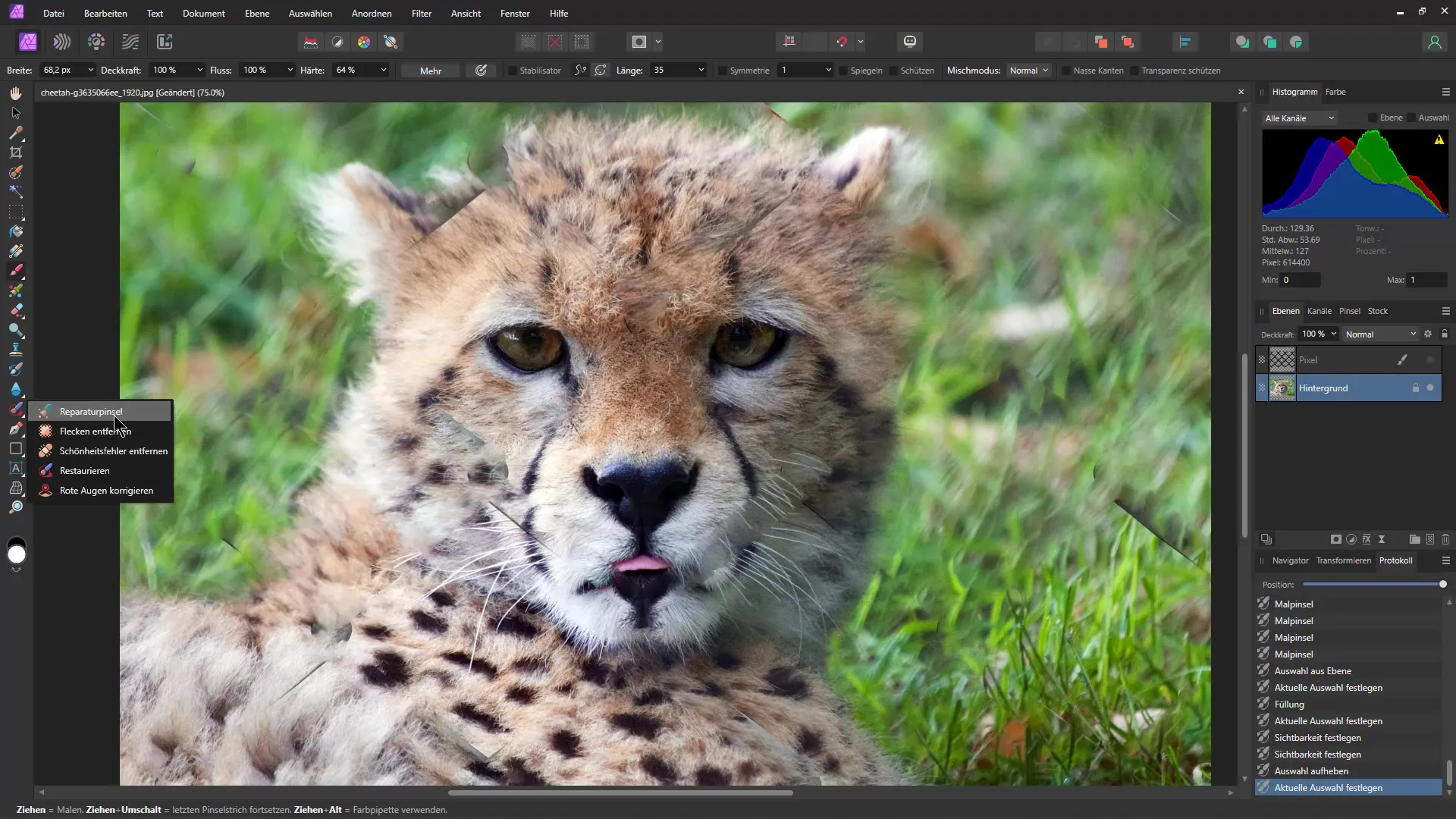Add a mask layer in Ebenen panel

point(1336,539)
